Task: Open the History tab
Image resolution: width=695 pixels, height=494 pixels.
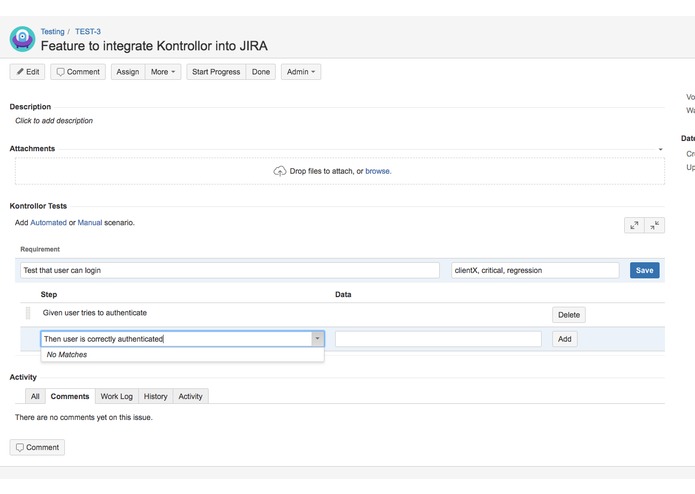Action: [156, 397]
